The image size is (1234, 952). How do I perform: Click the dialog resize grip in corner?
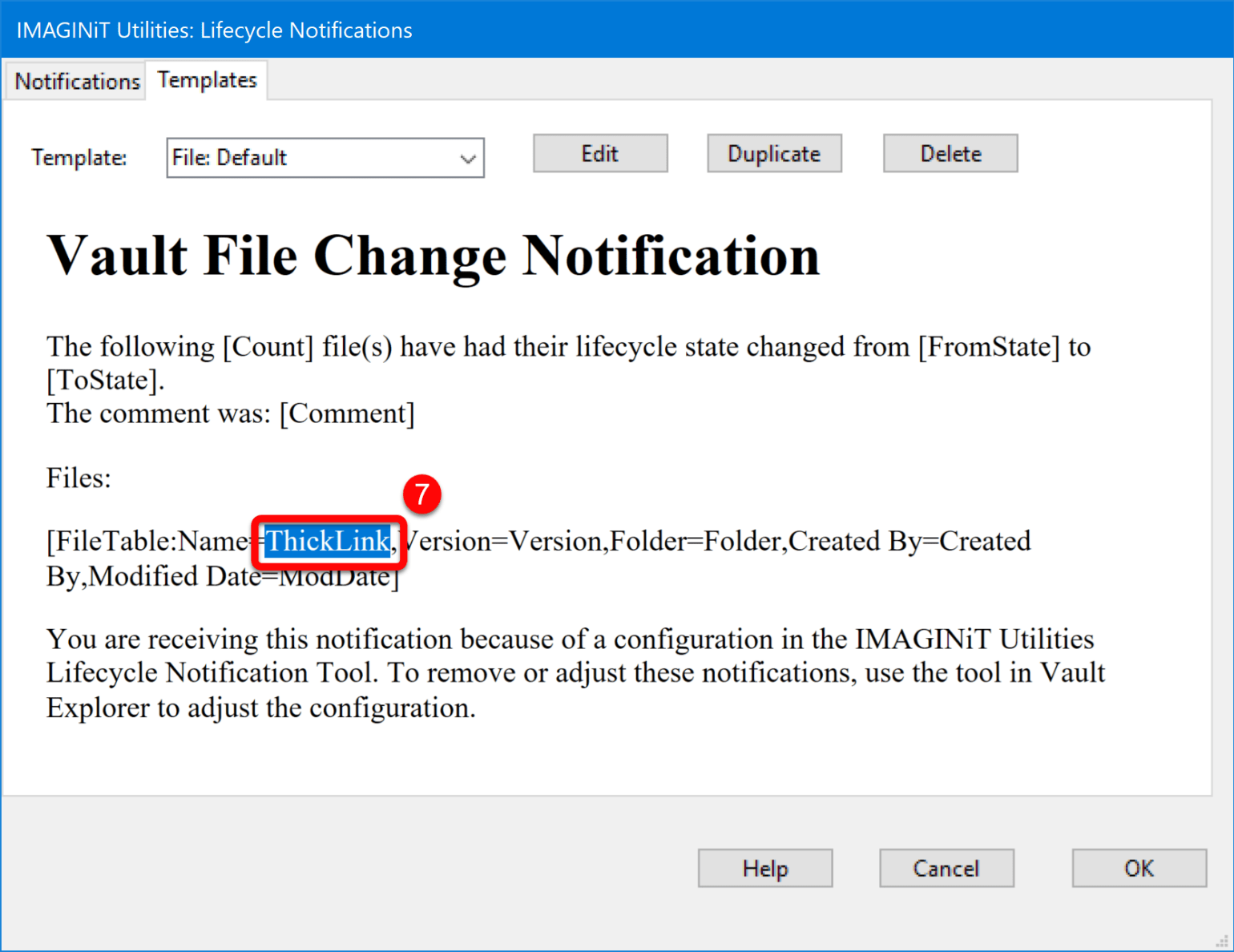pyautogui.click(x=1223, y=942)
